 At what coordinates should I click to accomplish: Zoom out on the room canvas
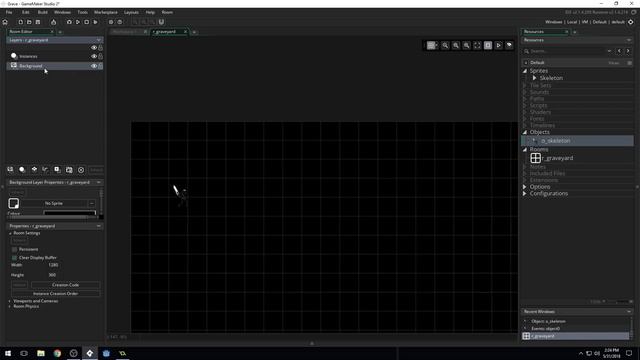tap(467, 46)
